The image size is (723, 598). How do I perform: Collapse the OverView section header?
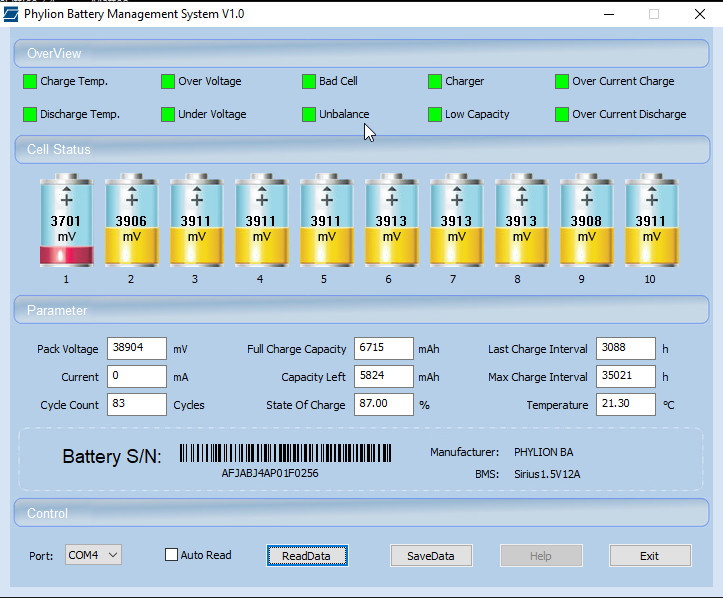(x=361, y=53)
